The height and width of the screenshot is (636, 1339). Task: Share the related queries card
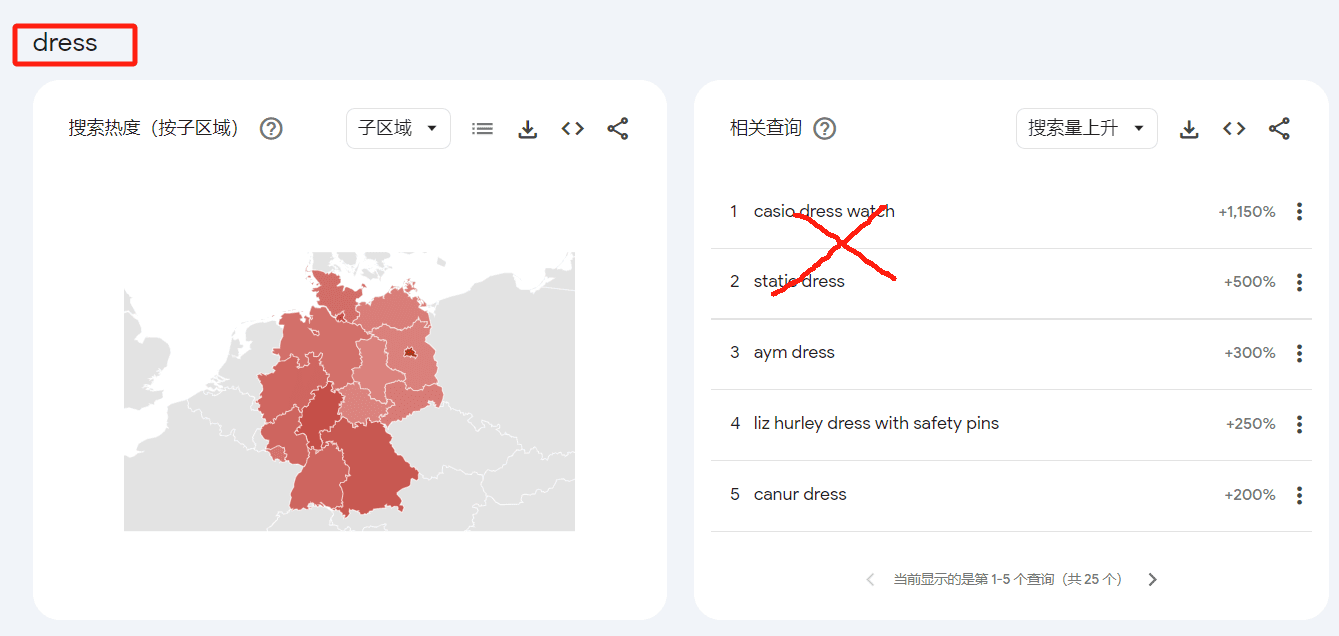click(x=1279, y=129)
